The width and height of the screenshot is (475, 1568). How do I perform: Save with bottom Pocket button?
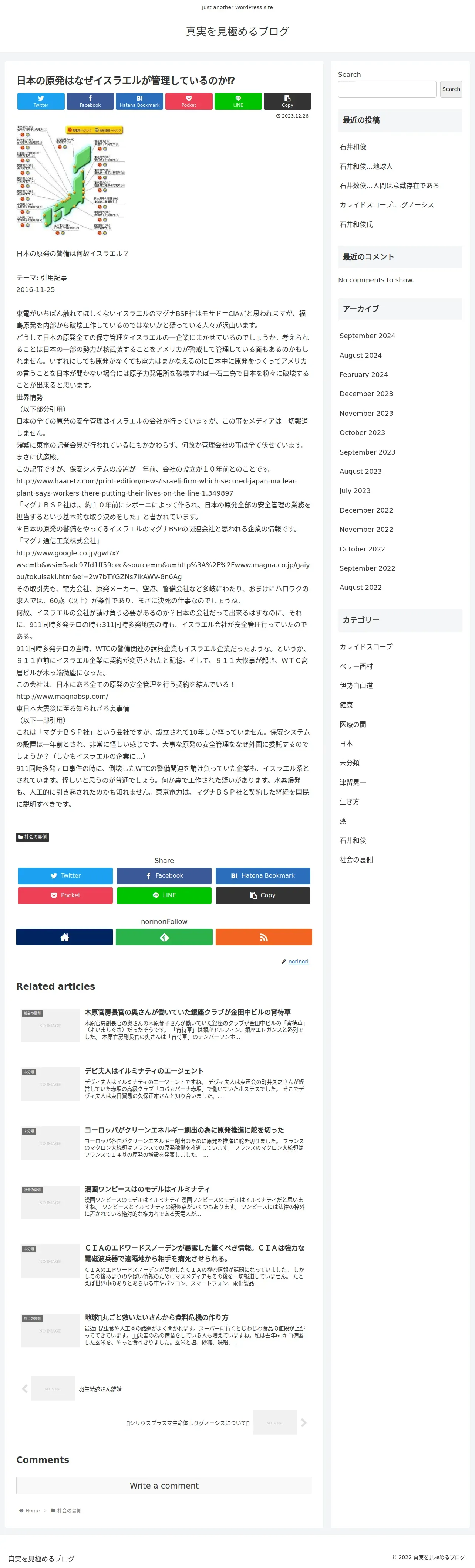[65, 895]
